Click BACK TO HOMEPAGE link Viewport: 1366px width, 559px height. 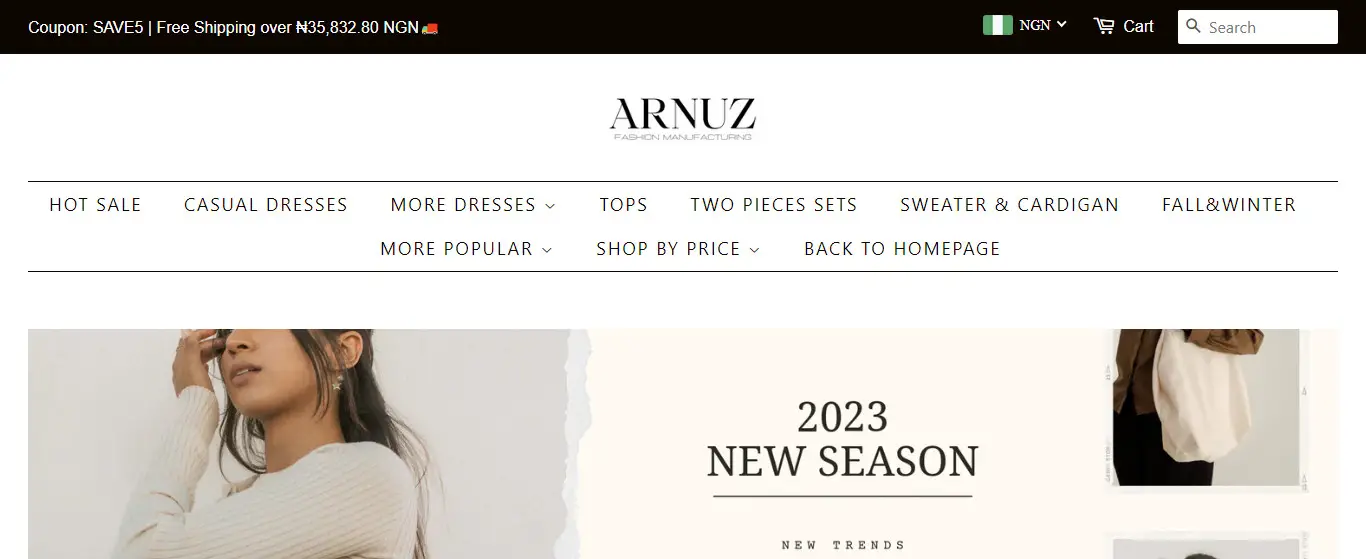click(902, 249)
